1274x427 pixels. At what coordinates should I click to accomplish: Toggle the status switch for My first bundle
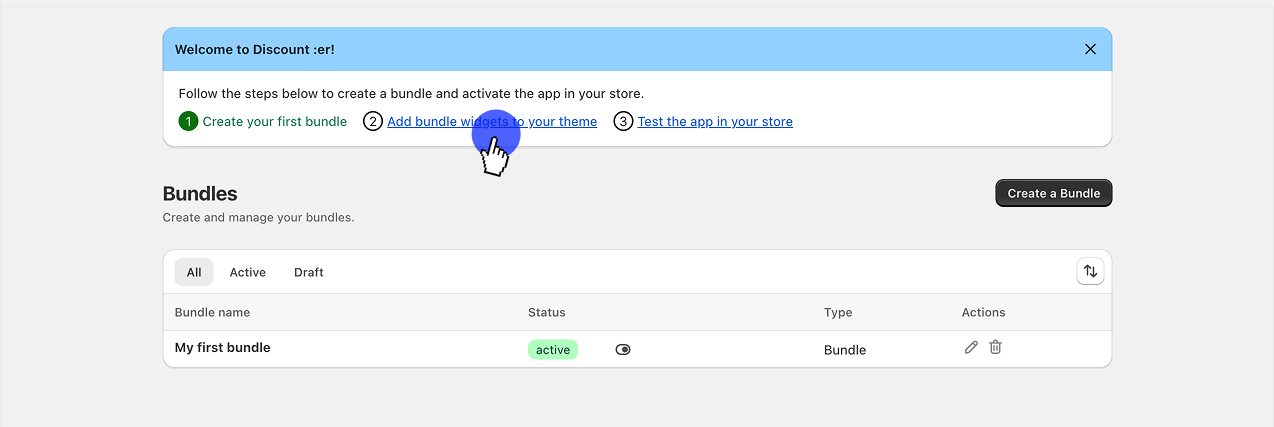click(623, 350)
